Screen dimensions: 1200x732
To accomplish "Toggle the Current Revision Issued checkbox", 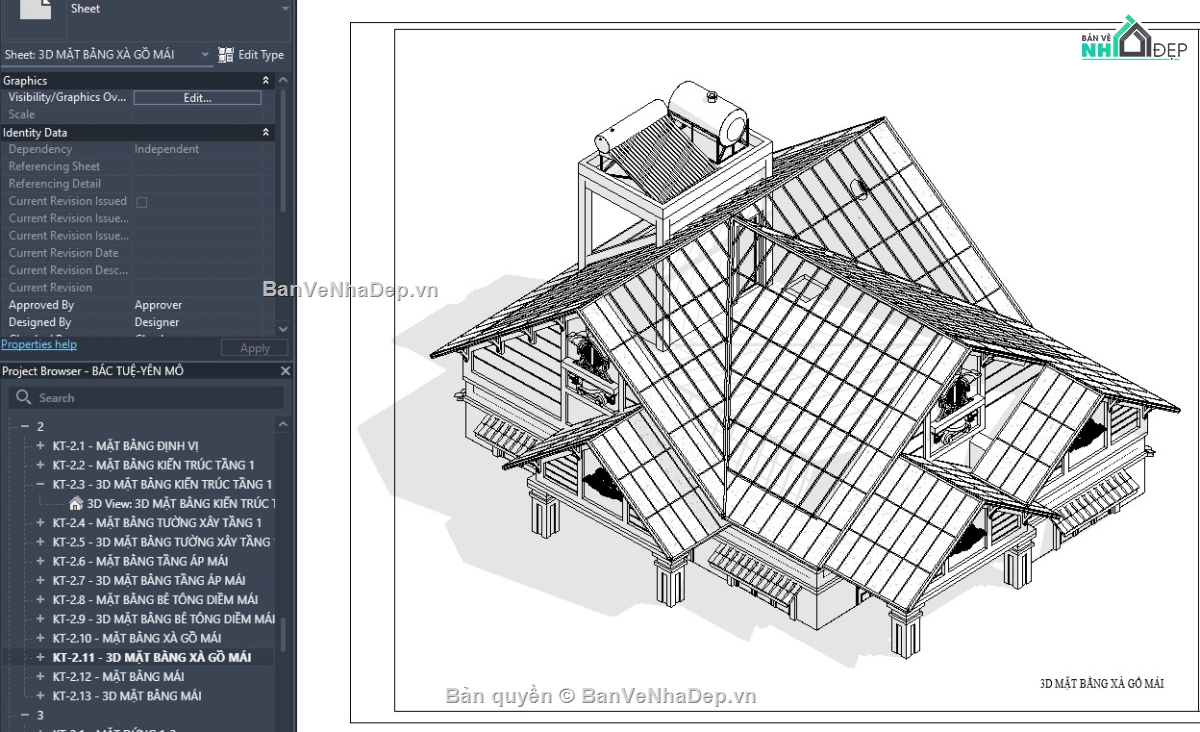I will pos(141,202).
